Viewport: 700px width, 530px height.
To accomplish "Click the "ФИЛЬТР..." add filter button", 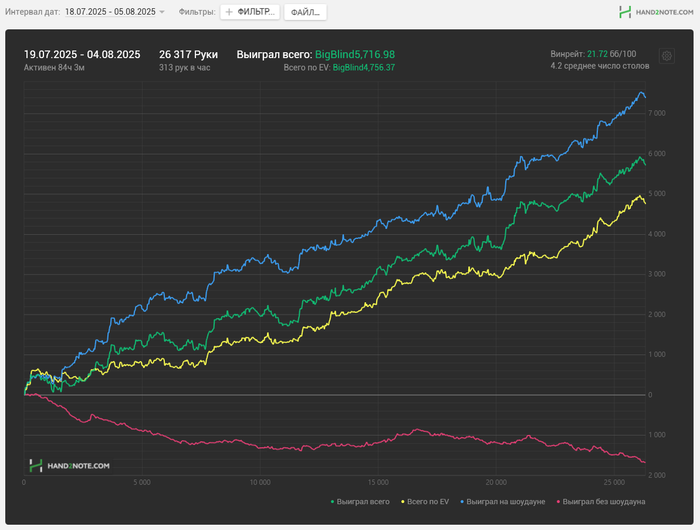I will [250, 12].
